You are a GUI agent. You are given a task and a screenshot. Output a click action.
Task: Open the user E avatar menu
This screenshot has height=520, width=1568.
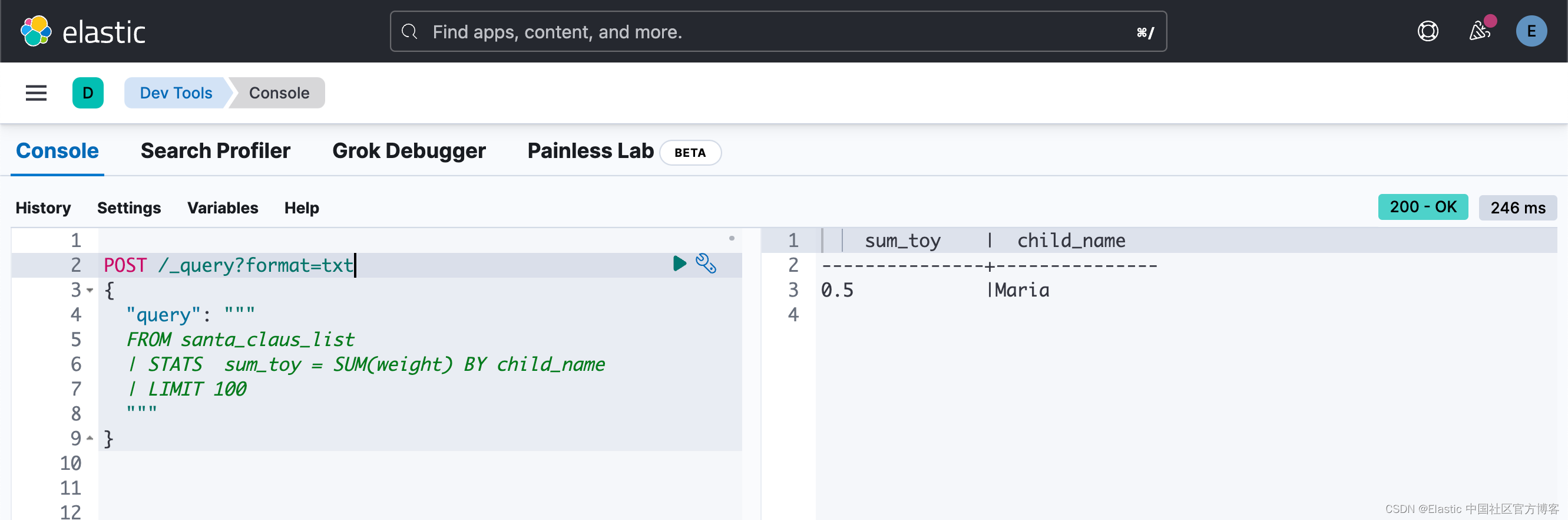[1531, 31]
